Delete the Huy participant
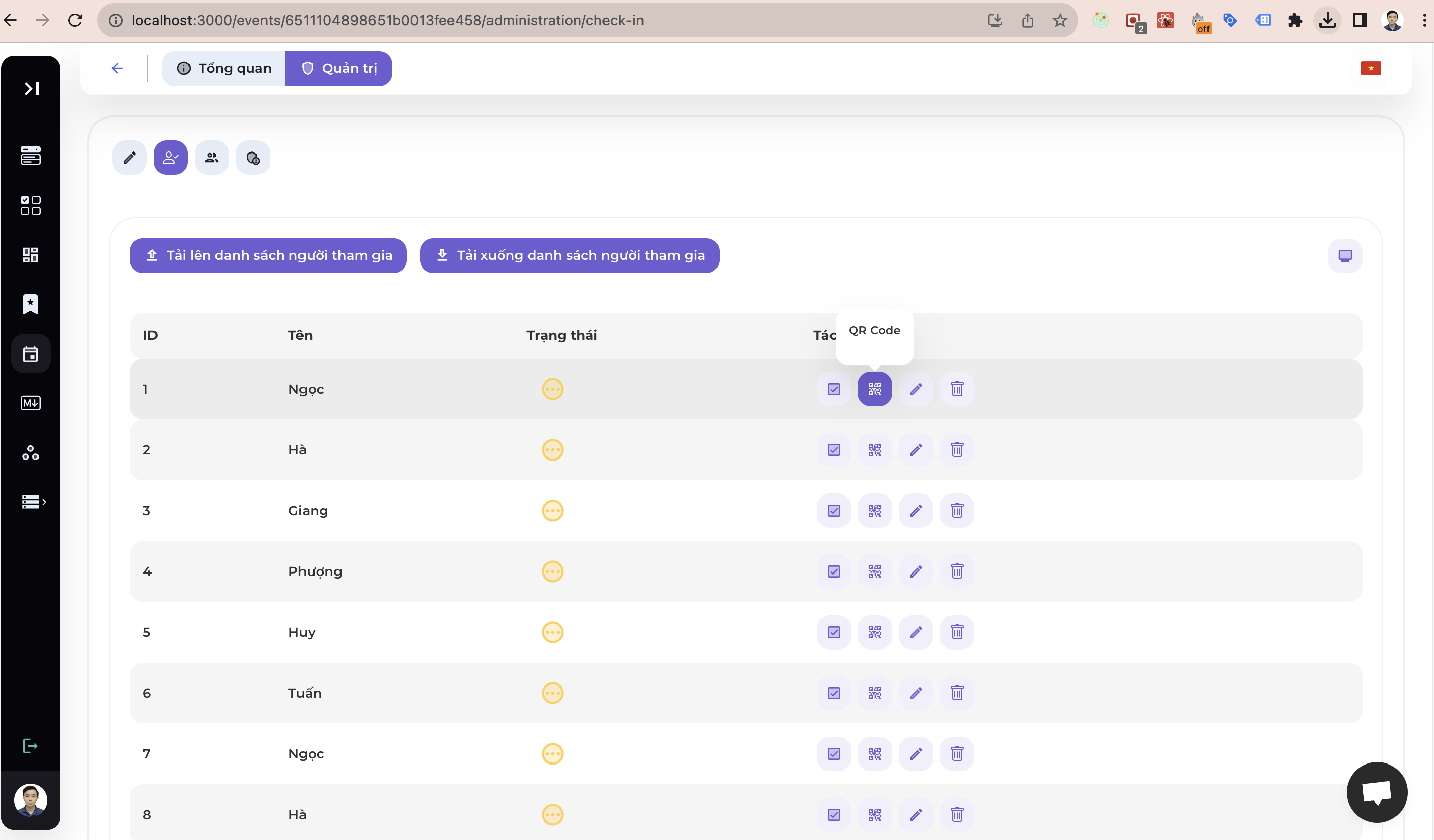This screenshot has width=1434, height=840. (x=957, y=632)
